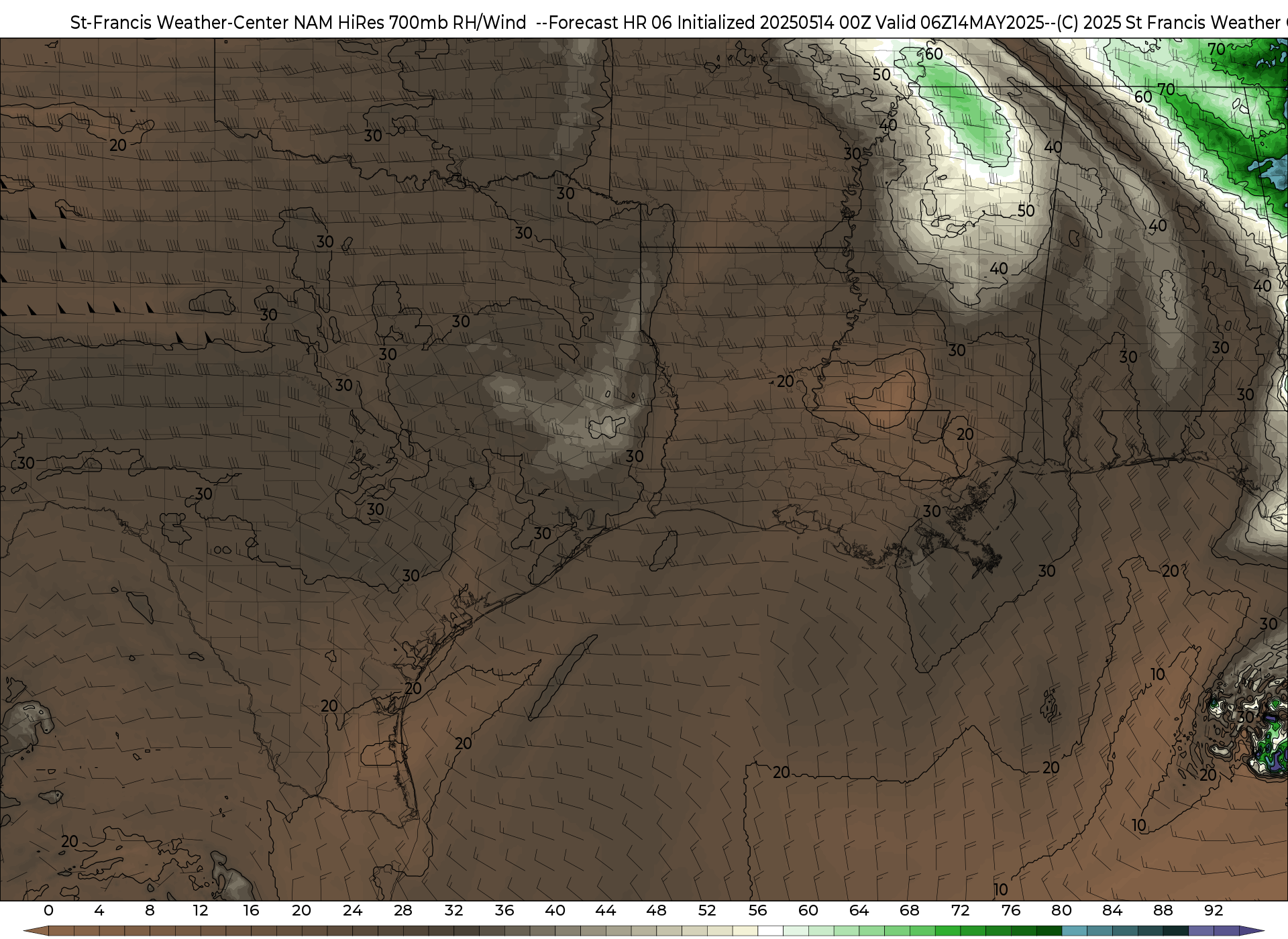Click the colorbar label "24"
Image resolution: width=1288 pixels, height=939 pixels.
point(352,911)
